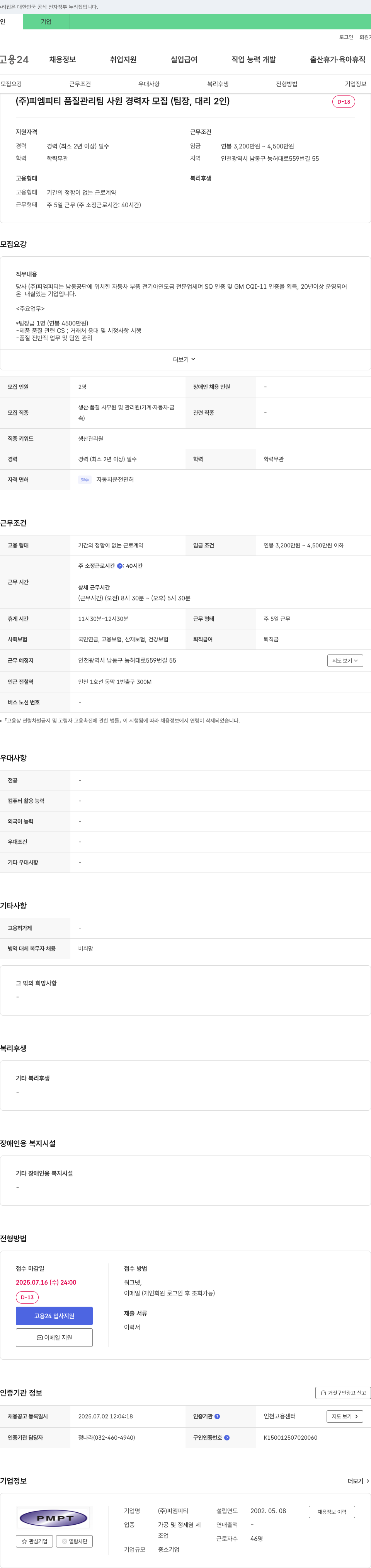Screen dimensions: 371x1568
Task: Jump to 기업정보 section tab
Action: pos(356,84)
